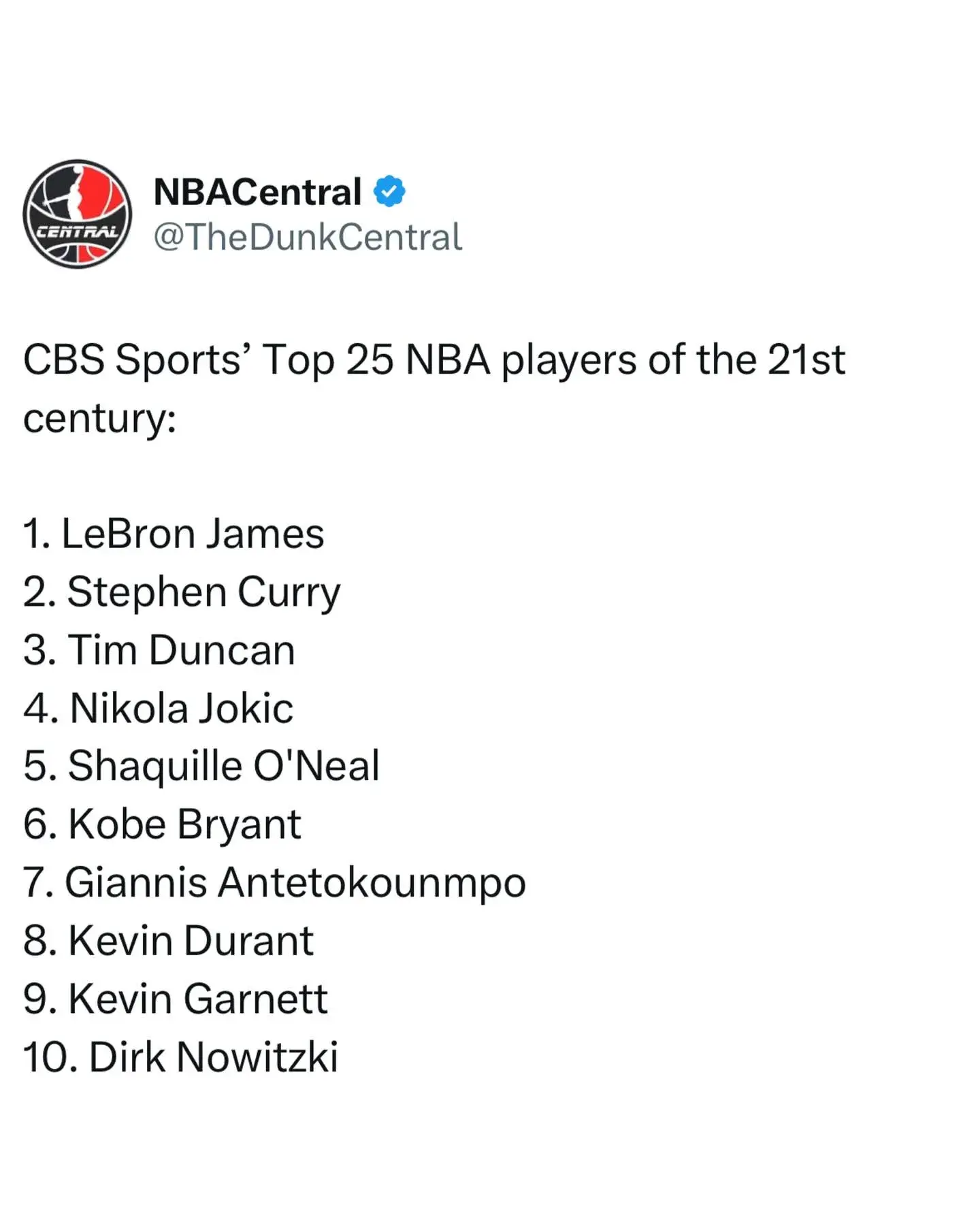Select the Nikola Jokic list entry
Viewport: 980px width, 1224px height.
(x=158, y=709)
